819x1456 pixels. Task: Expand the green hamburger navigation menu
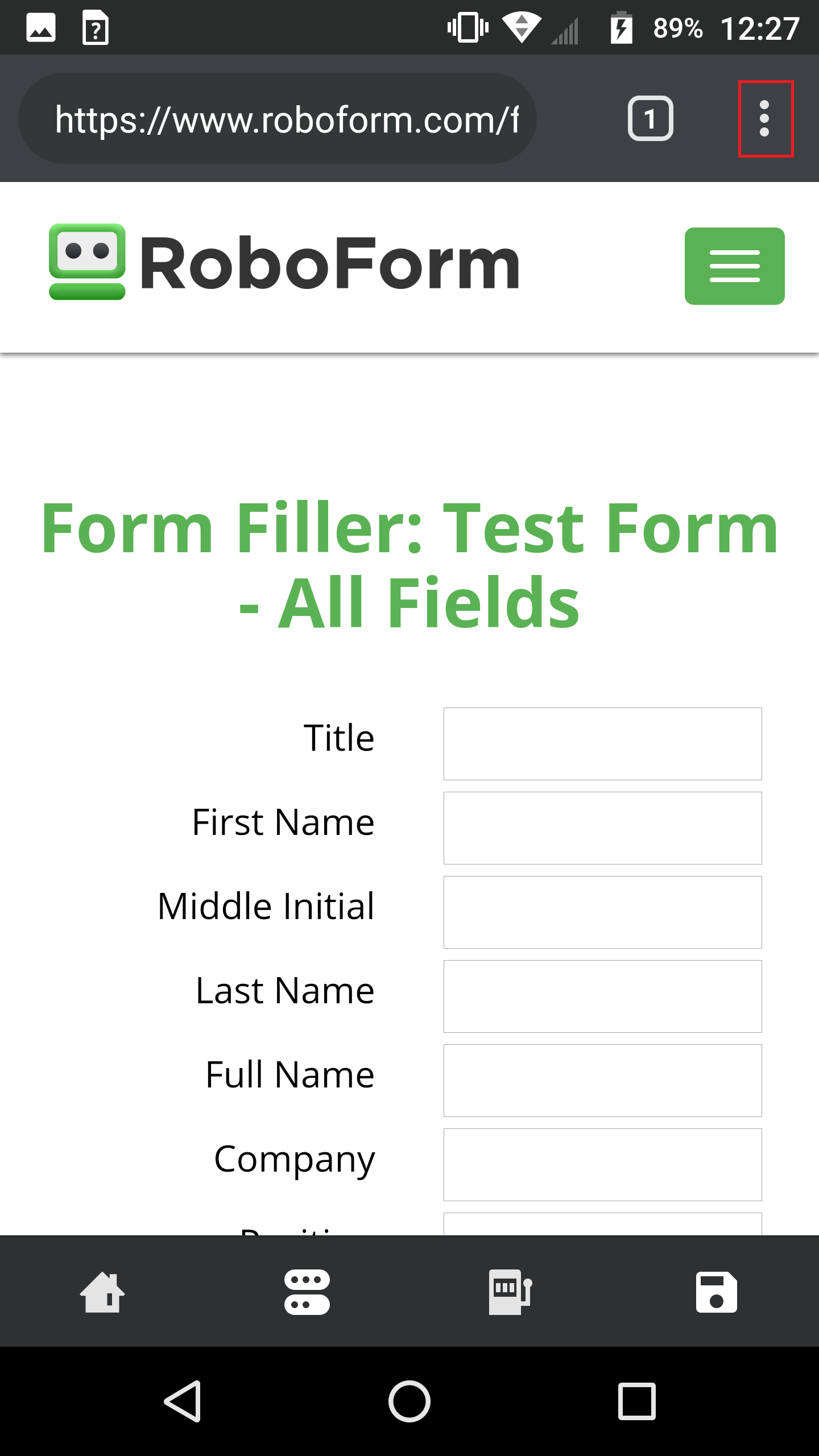[x=734, y=266]
